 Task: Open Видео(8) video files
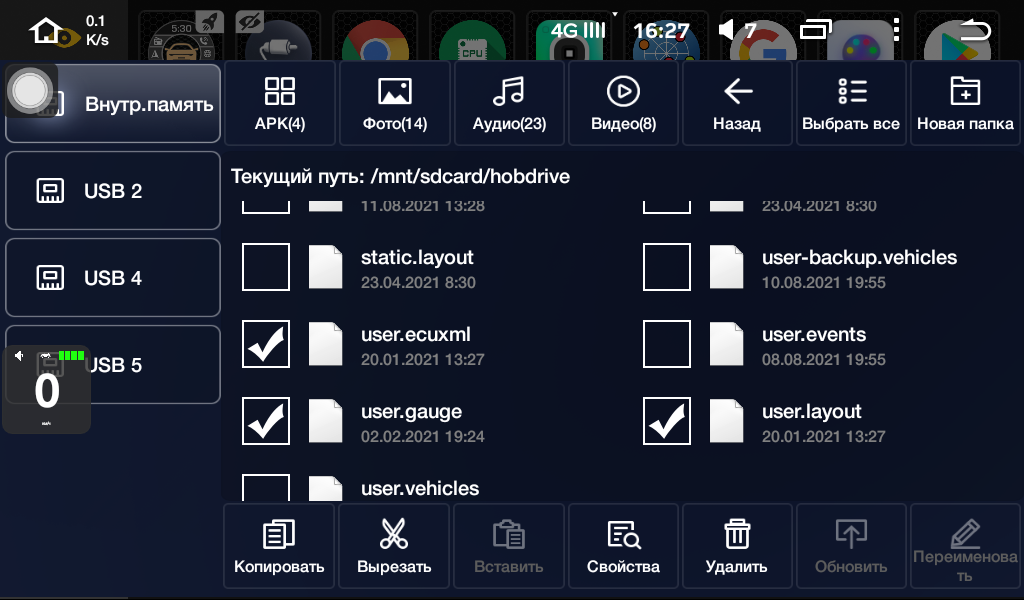click(623, 103)
